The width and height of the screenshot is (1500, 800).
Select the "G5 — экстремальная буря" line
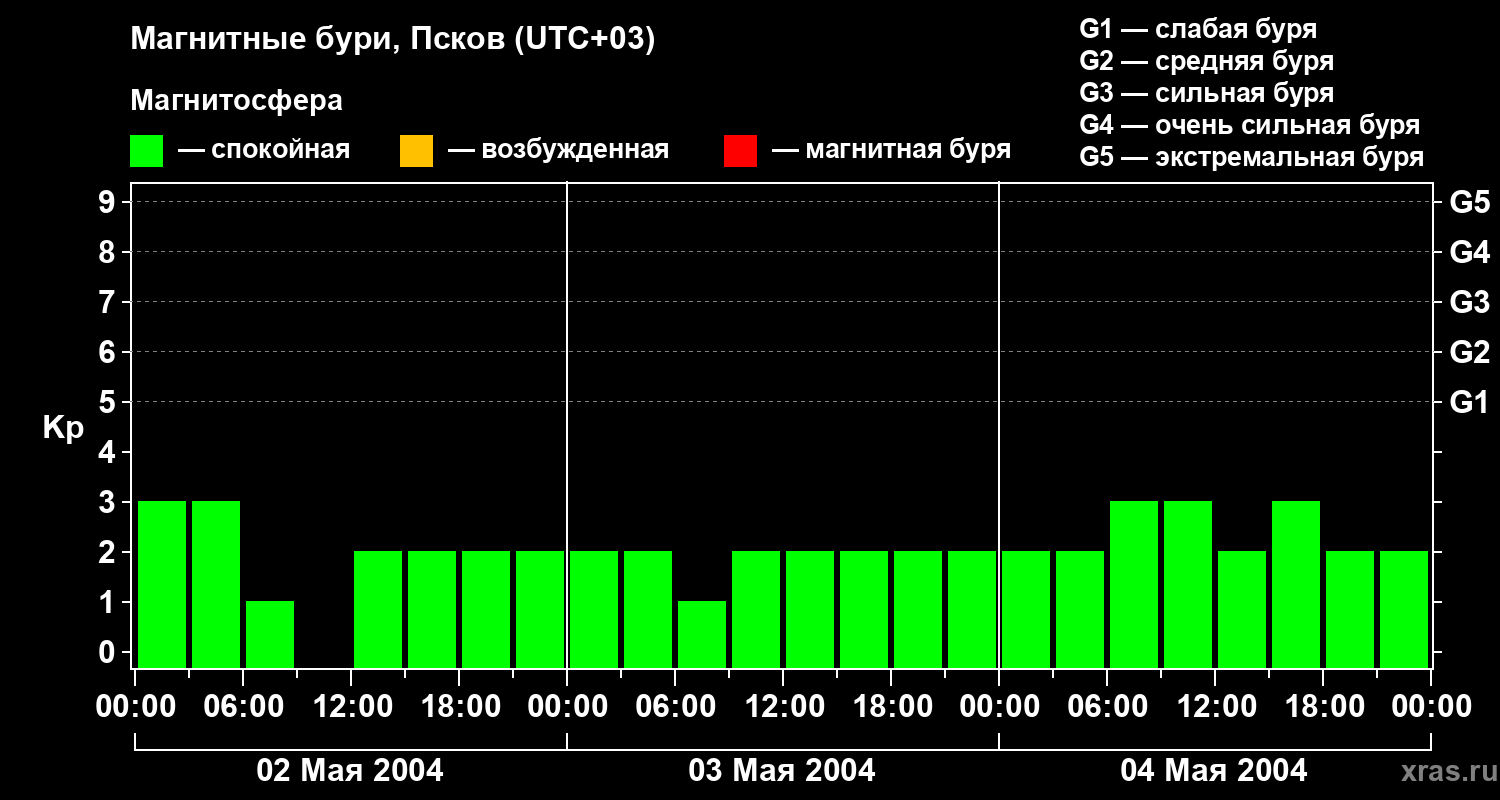point(1252,157)
